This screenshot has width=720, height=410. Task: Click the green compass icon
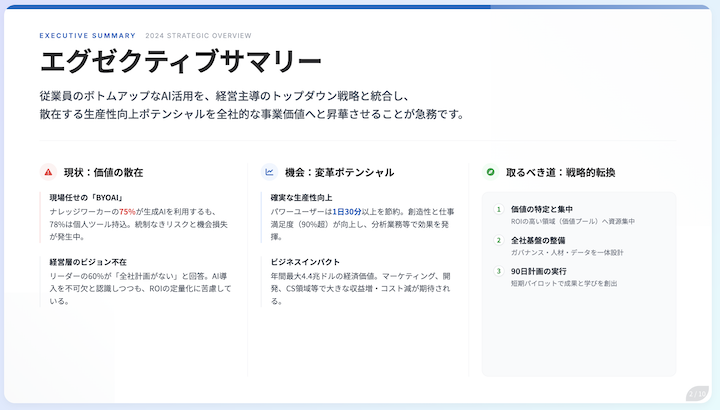(x=490, y=172)
